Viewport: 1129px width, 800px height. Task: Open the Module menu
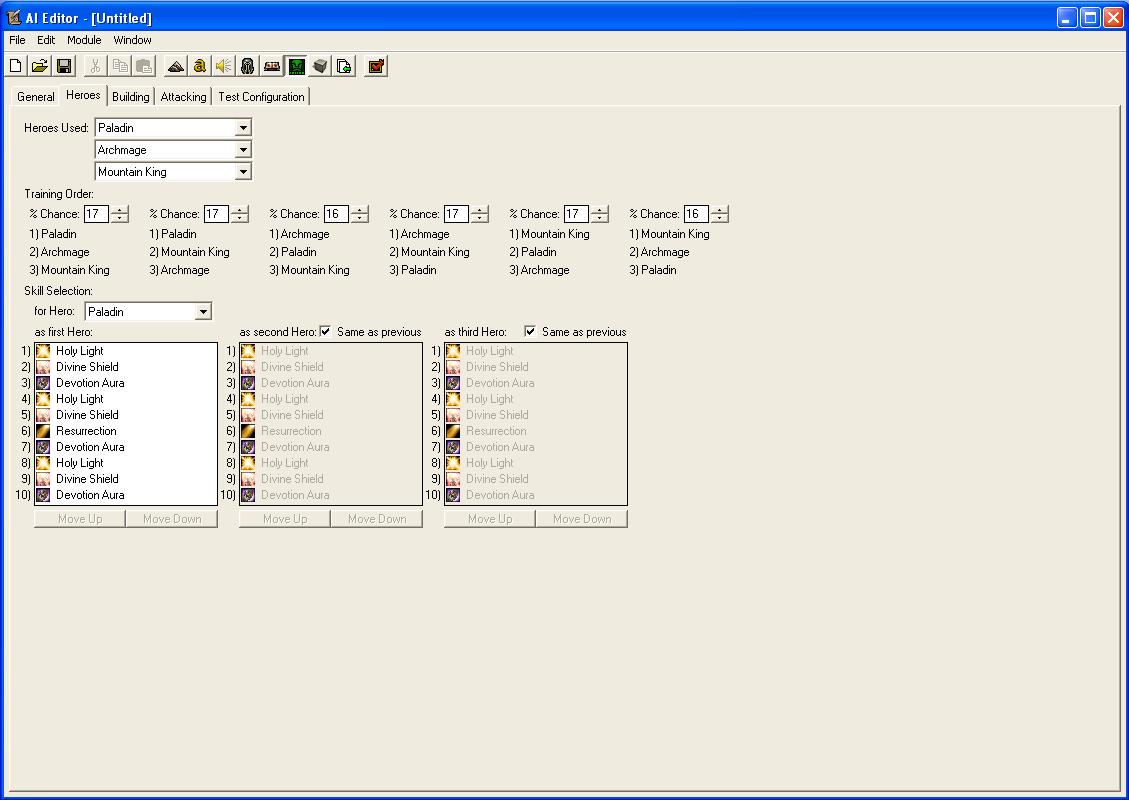[84, 40]
